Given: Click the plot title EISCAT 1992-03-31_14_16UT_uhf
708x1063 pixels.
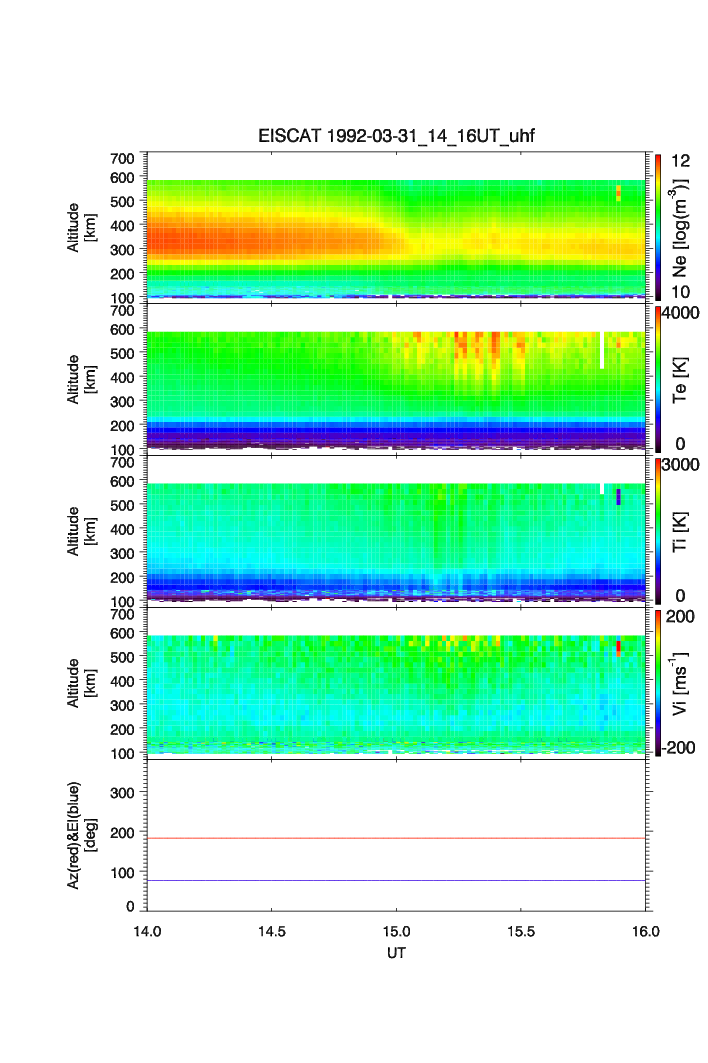Looking at the screenshot, I should tap(396, 136).
